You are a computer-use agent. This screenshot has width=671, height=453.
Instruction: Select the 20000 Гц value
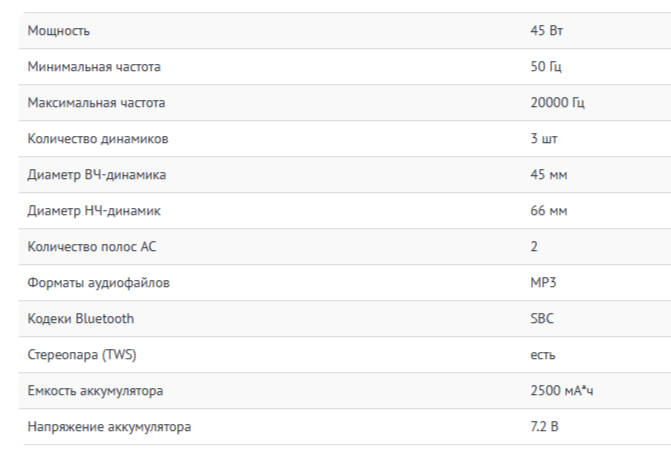[557, 103]
